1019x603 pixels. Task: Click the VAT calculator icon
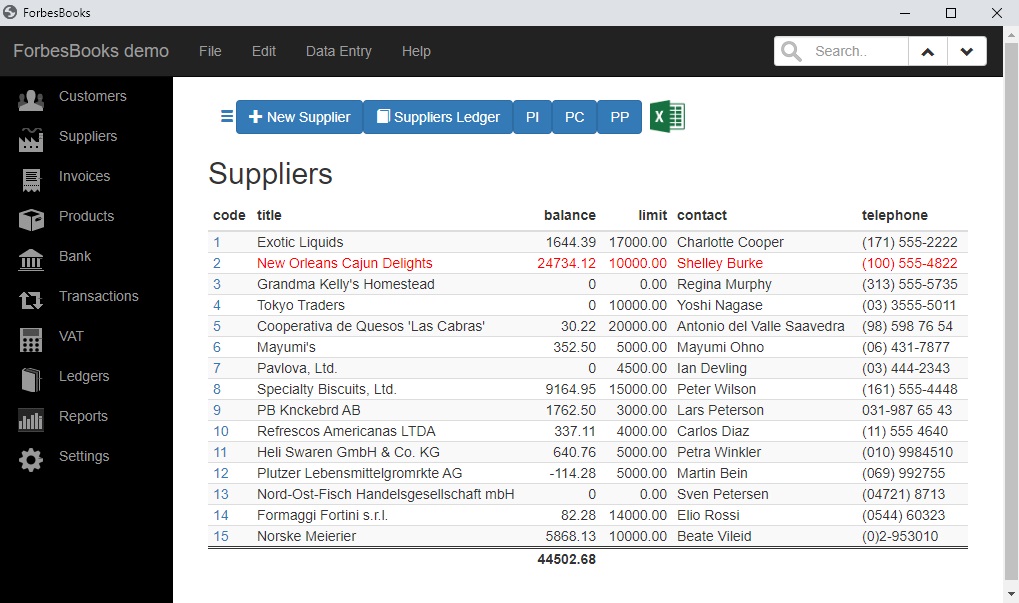point(31,340)
